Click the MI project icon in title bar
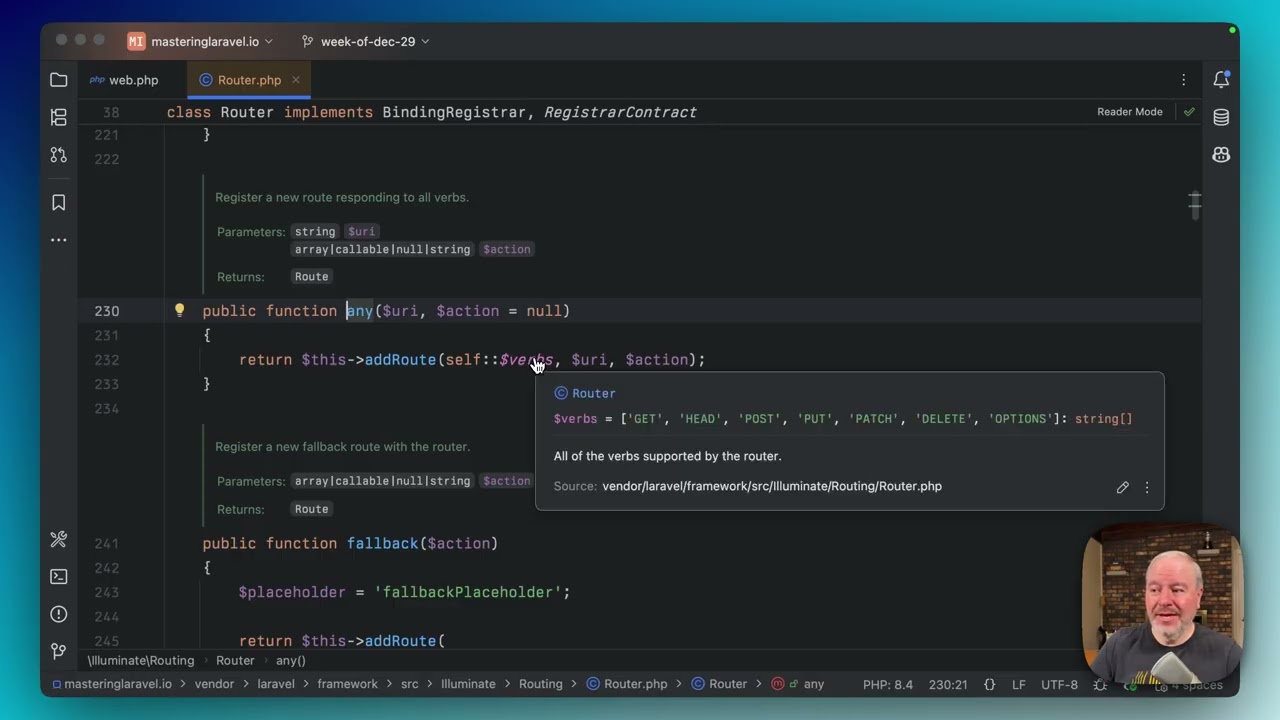 [136, 41]
